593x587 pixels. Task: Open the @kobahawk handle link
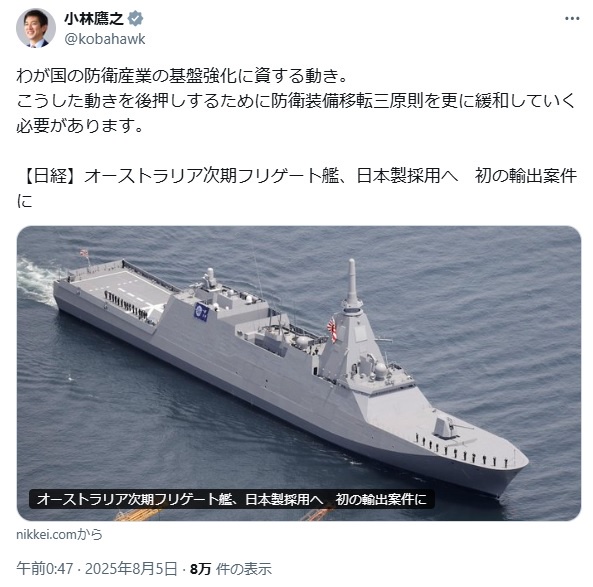(105, 39)
